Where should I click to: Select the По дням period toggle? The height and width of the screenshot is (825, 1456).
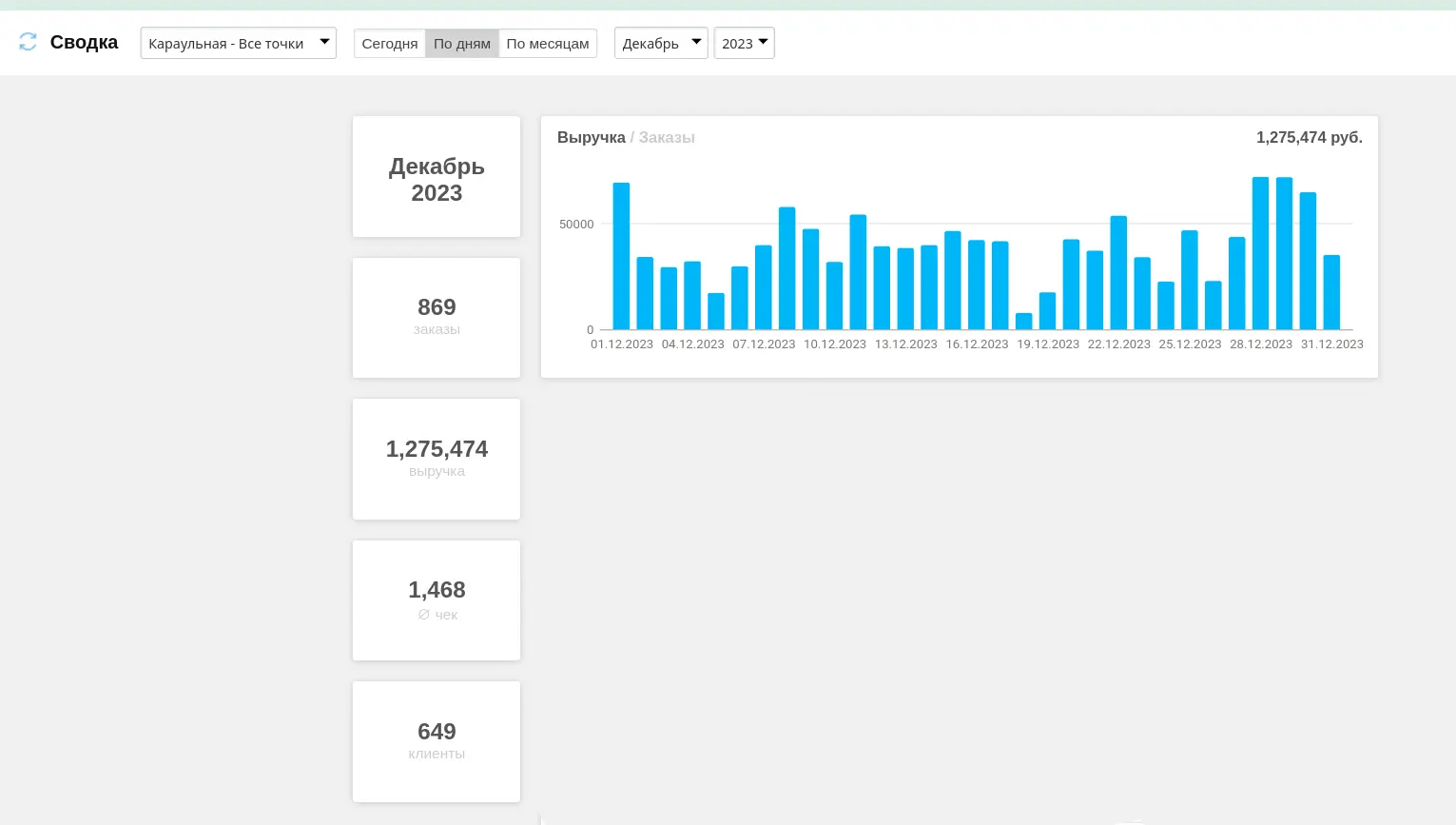click(x=461, y=44)
